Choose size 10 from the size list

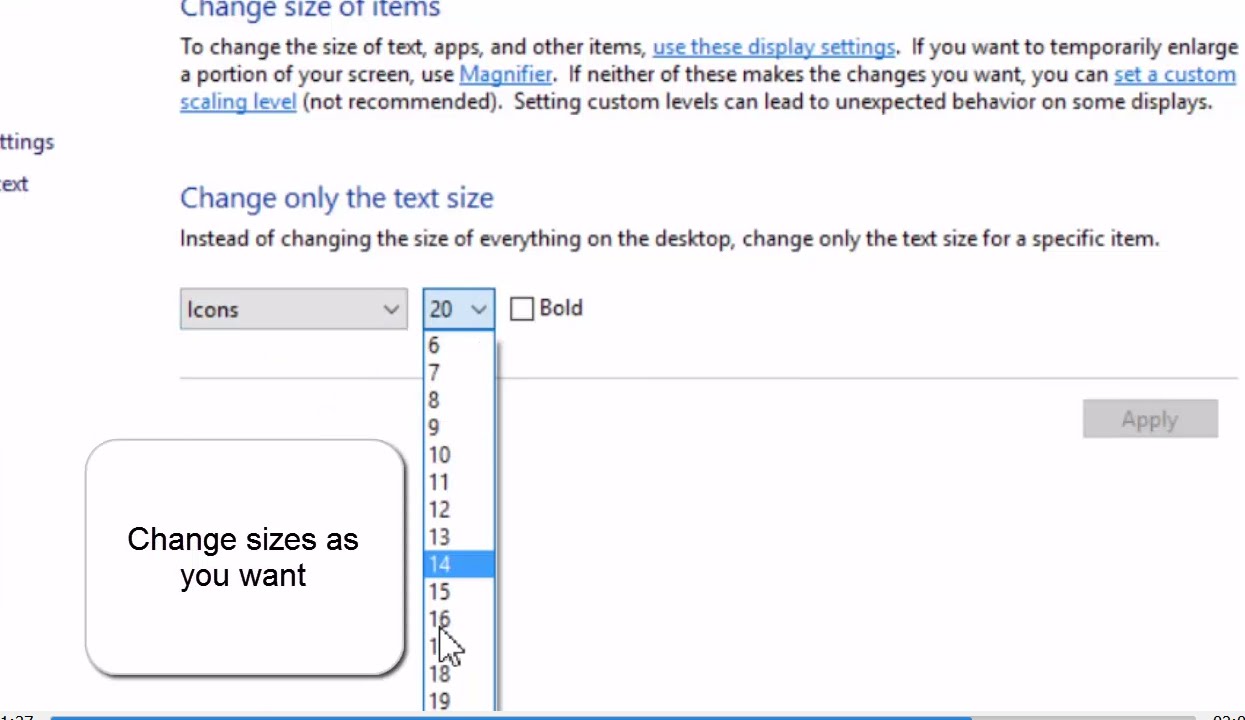[x=440, y=454]
